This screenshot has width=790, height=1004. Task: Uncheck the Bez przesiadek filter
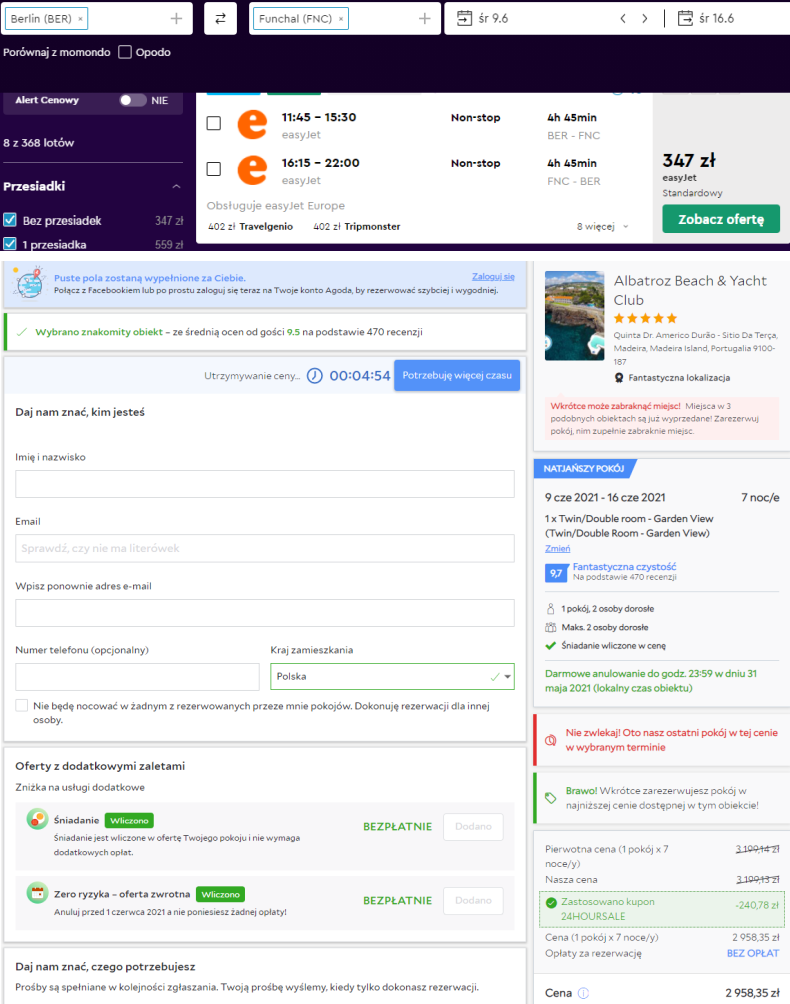[x=10, y=220]
